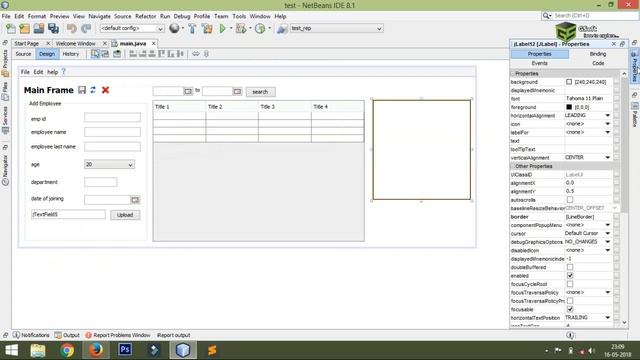
Task: Toggle the doubleBuffered property checkbox
Action: pyautogui.click(x=570, y=267)
